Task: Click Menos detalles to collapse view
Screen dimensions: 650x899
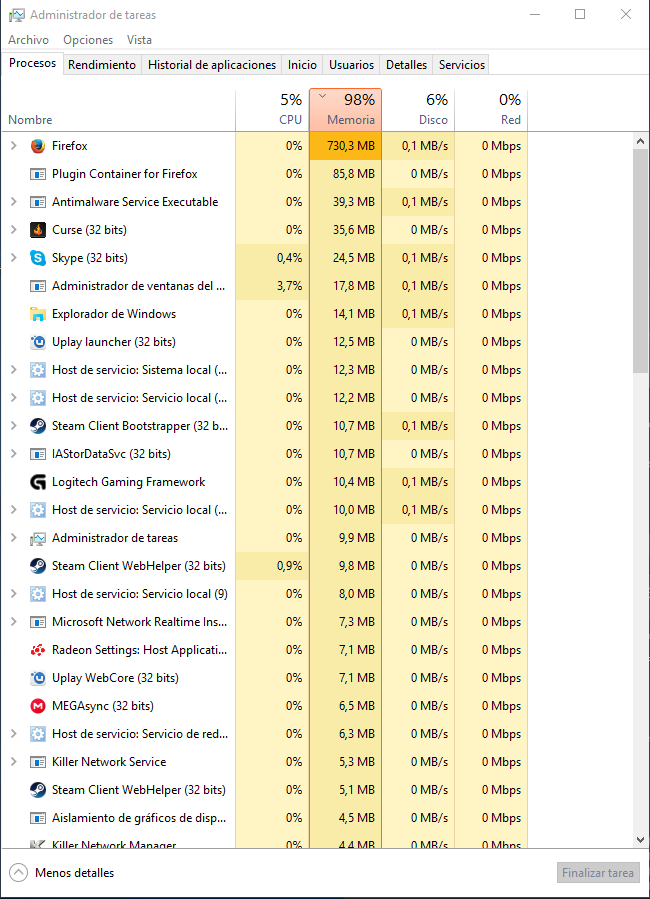Action: coord(62,873)
